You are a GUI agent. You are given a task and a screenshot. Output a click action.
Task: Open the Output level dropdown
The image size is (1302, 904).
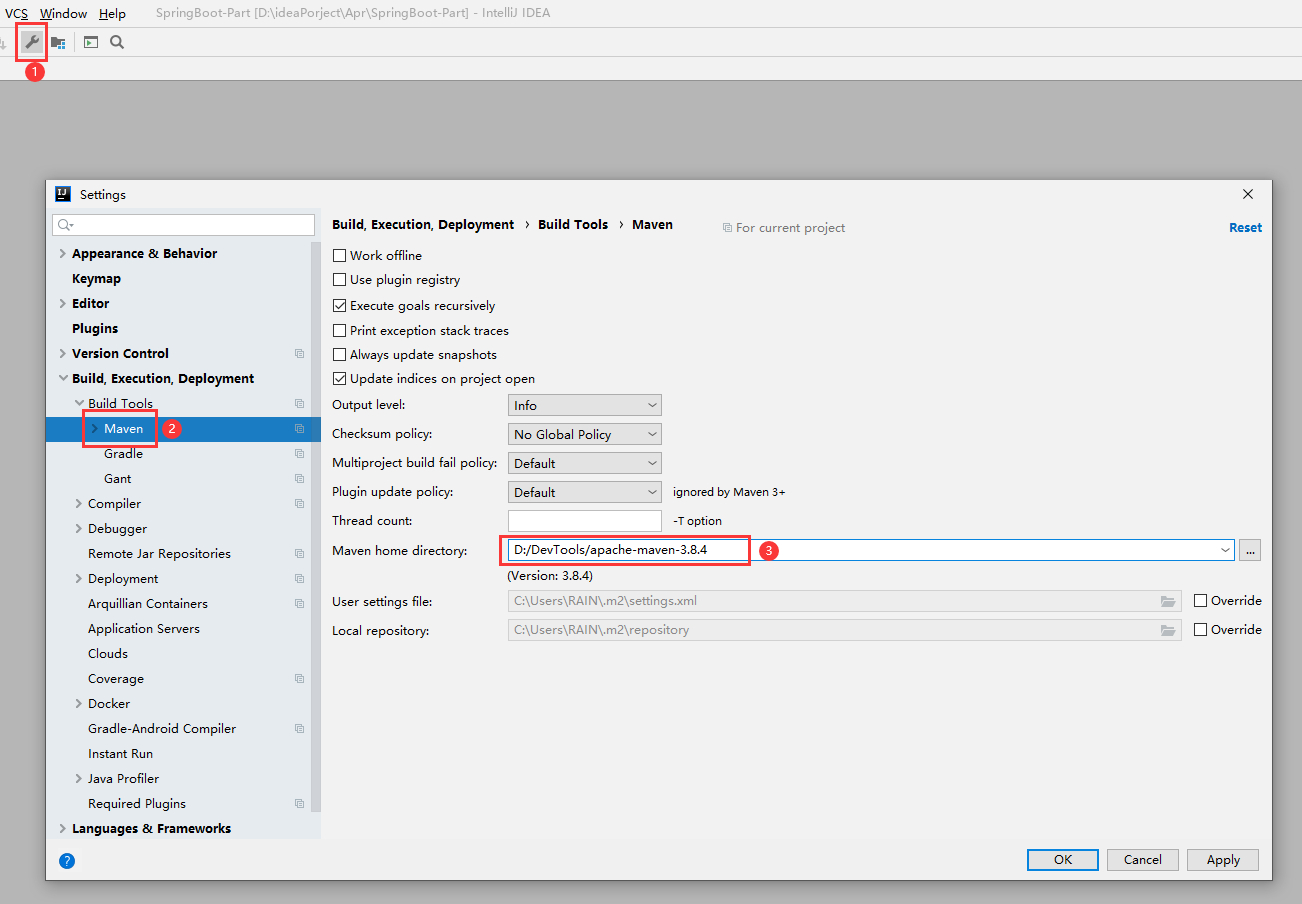click(x=585, y=405)
